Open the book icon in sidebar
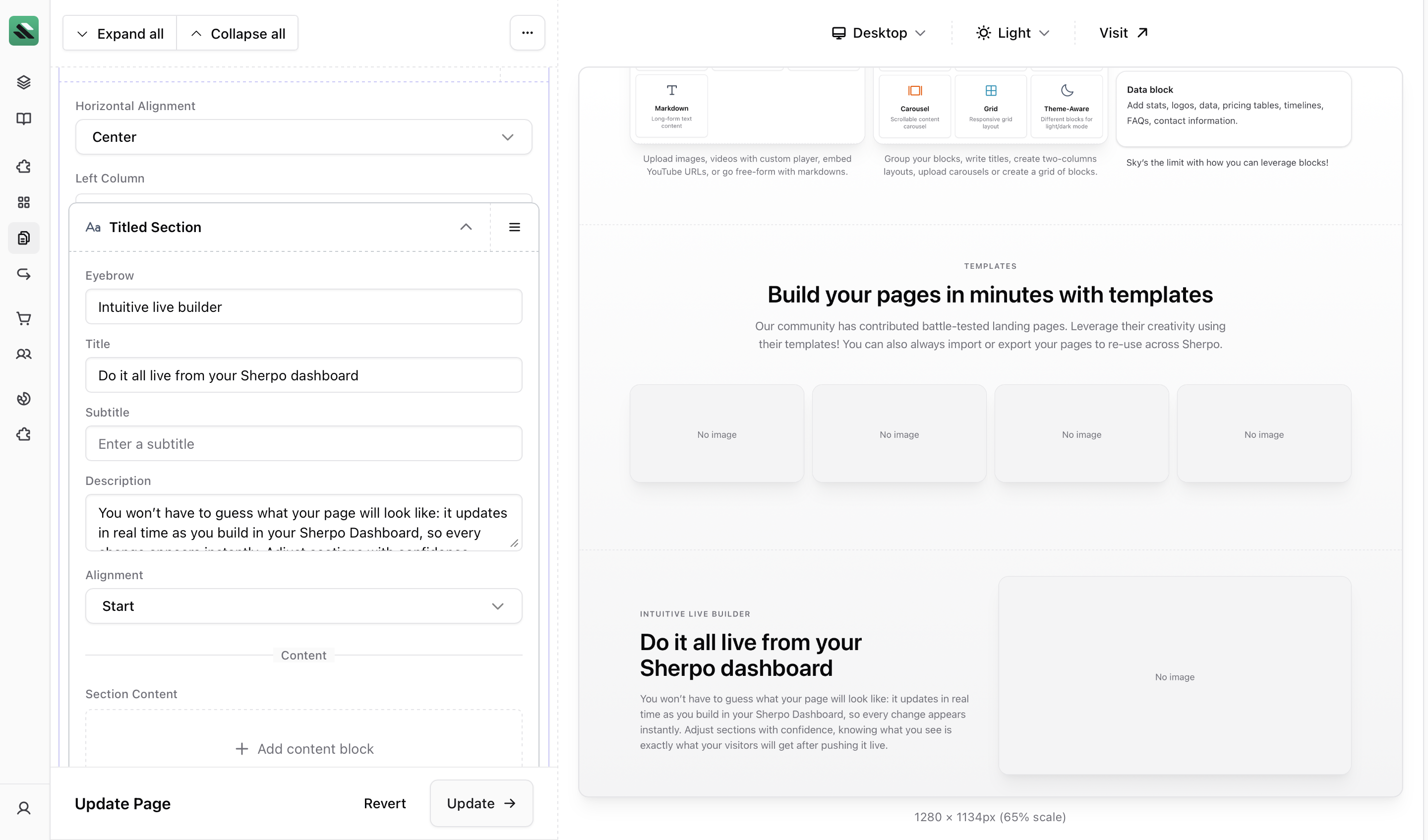Image resolution: width=1428 pixels, height=840 pixels. pyautogui.click(x=24, y=119)
